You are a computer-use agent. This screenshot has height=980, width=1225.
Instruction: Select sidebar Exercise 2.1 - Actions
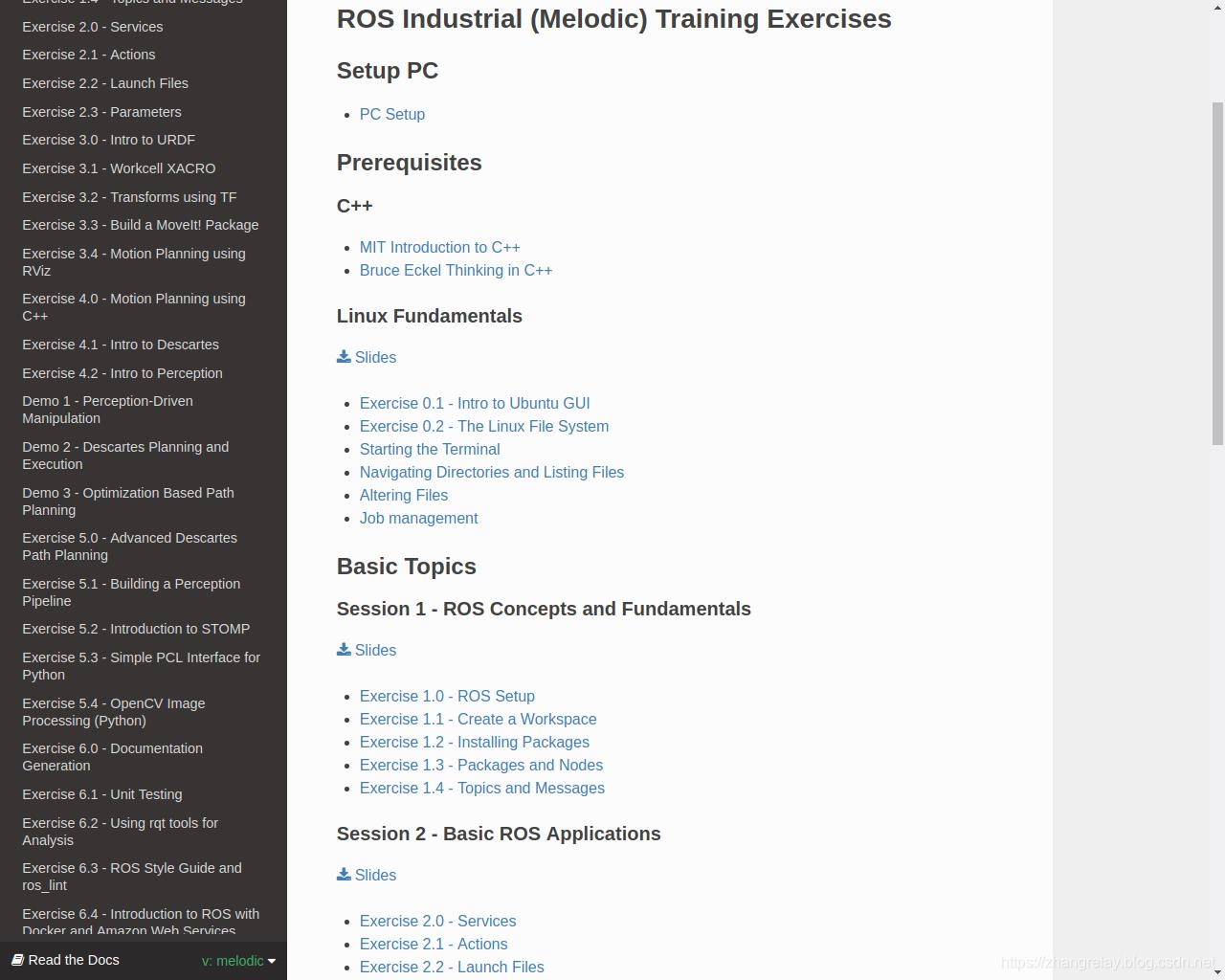(144, 55)
